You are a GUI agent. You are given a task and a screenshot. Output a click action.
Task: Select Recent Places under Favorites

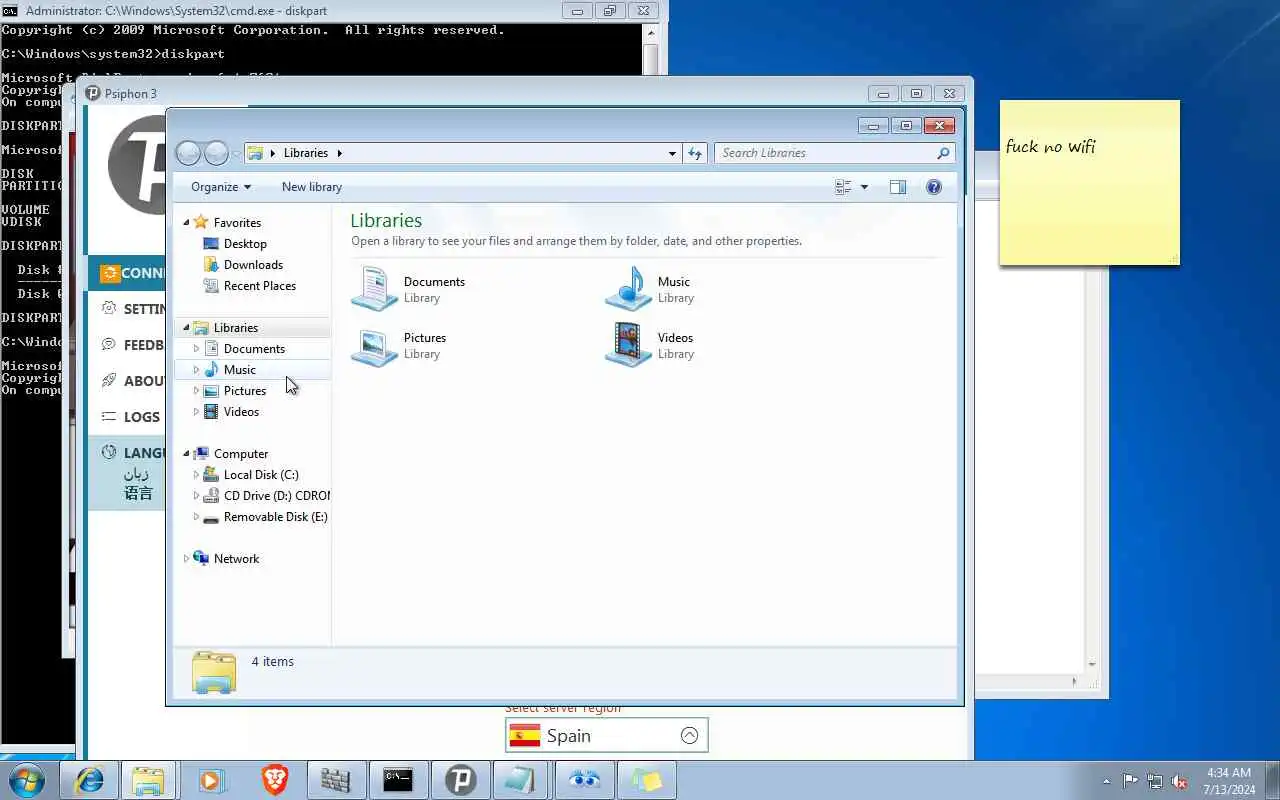(260, 286)
